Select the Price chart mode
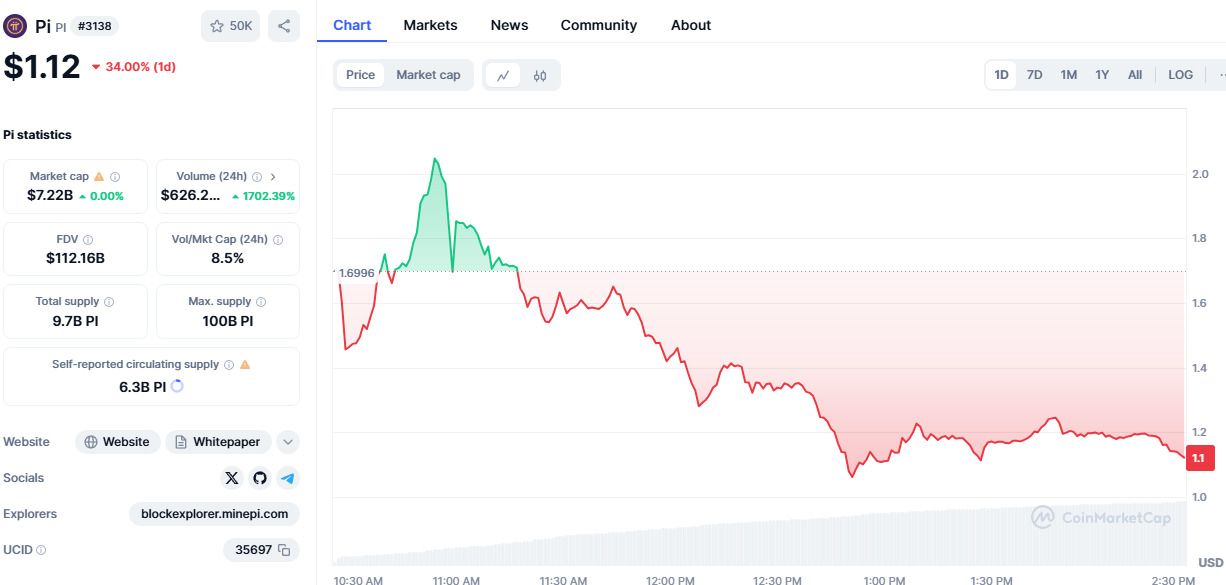The width and height of the screenshot is (1226, 585). pyautogui.click(x=361, y=75)
